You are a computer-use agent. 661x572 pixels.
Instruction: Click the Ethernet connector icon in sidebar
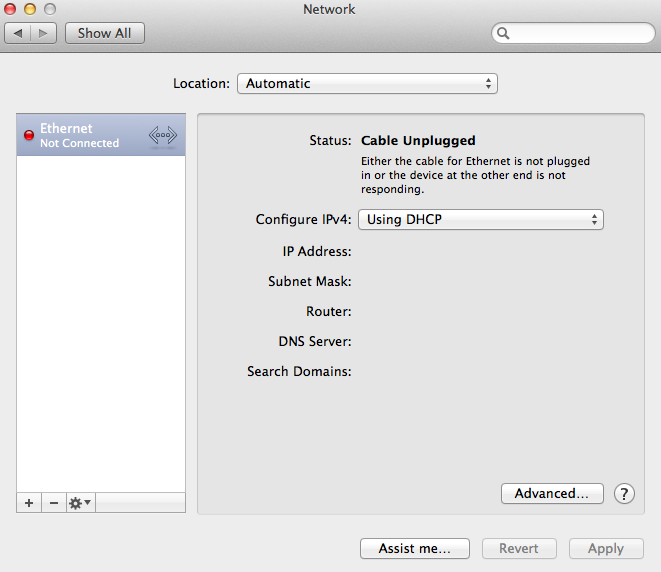(x=162, y=135)
